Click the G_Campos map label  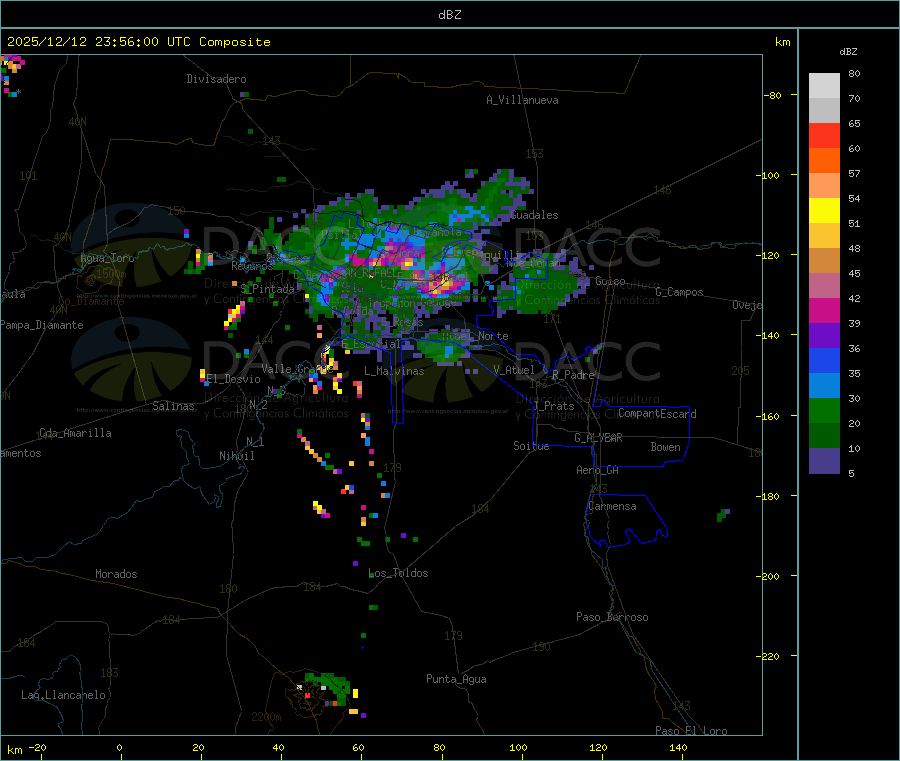(x=680, y=292)
